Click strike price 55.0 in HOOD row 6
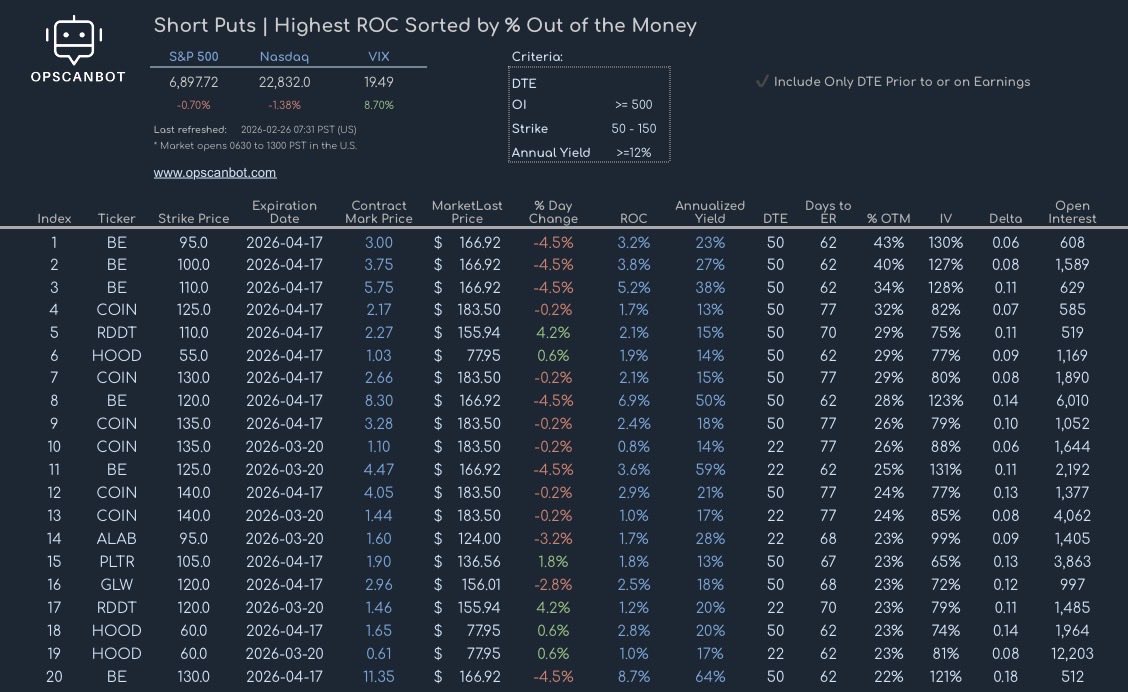Image resolution: width=1128 pixels, height=692 pixels. tap(194, 355)
